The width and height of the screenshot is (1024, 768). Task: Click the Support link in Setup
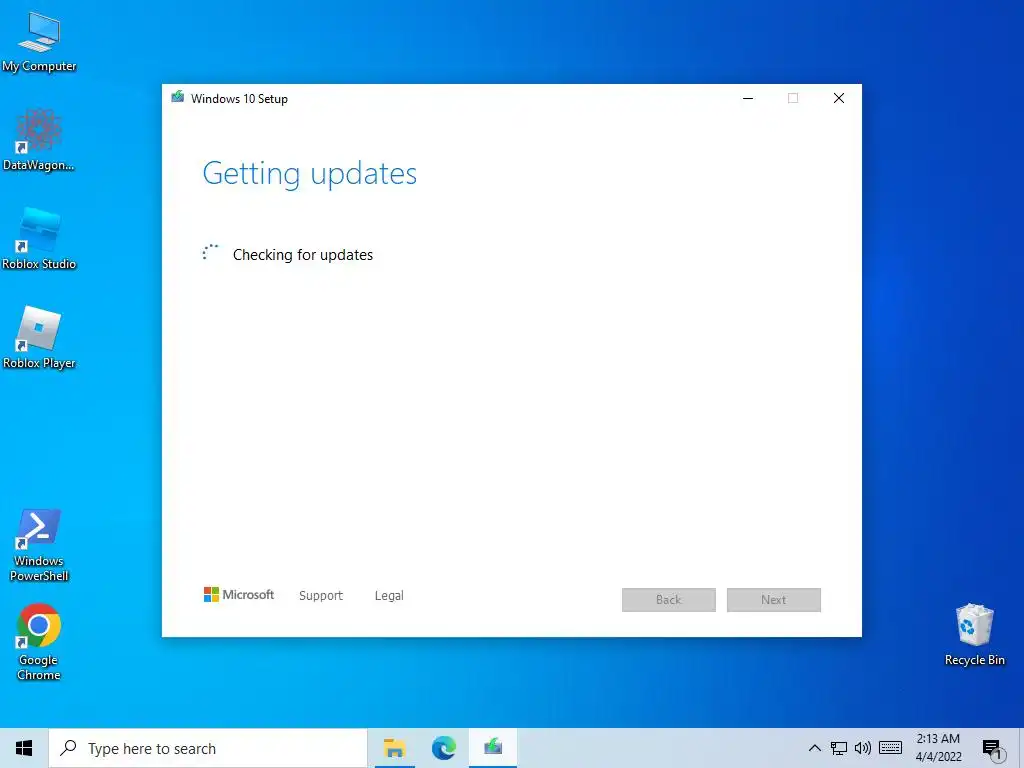point(321,596)
